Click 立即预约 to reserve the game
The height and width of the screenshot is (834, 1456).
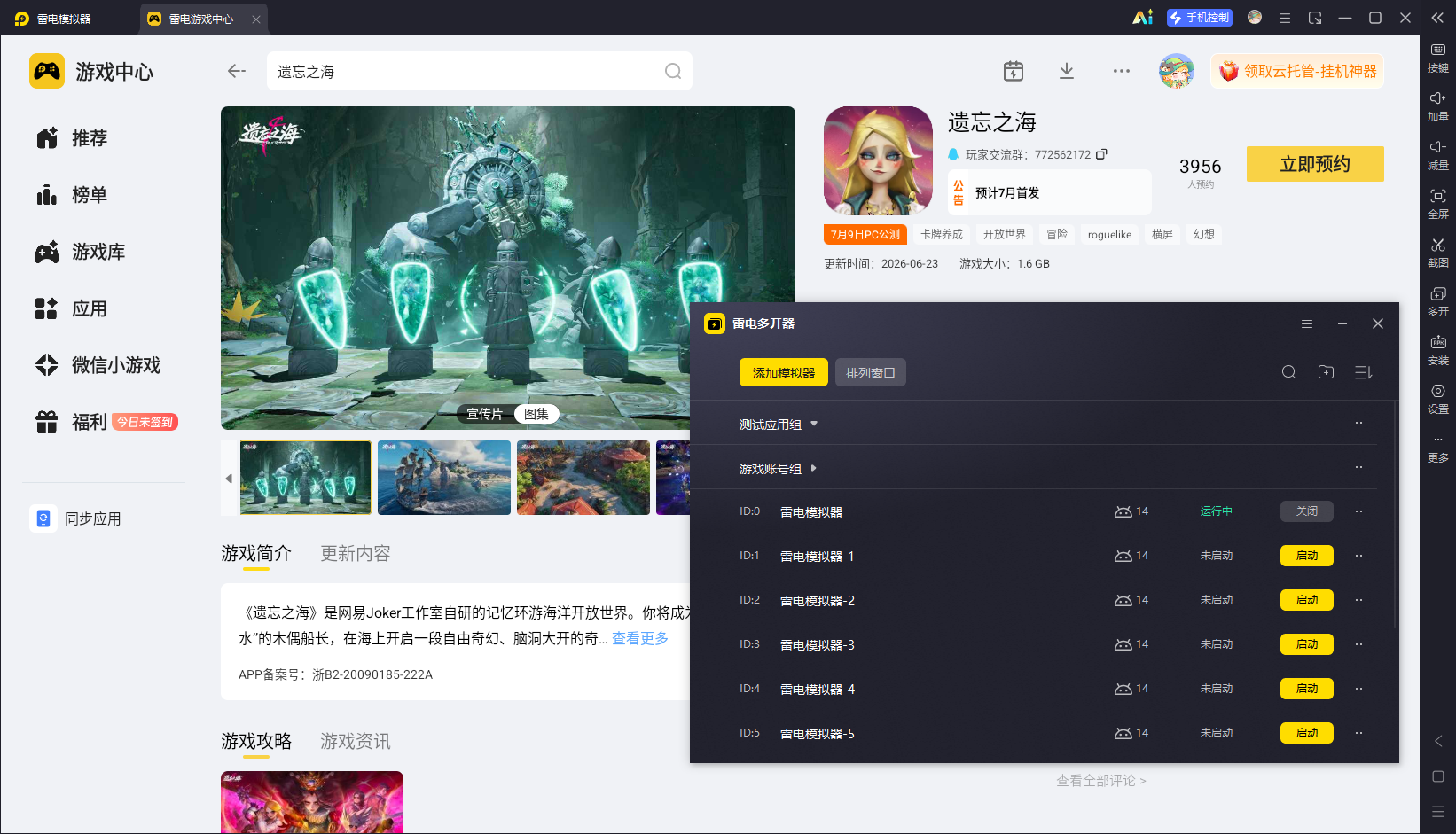click(1315, 164)
